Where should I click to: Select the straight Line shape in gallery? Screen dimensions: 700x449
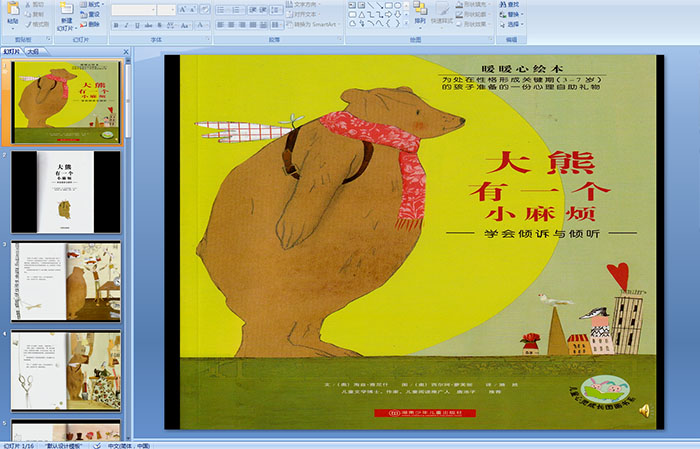[371, 5]
